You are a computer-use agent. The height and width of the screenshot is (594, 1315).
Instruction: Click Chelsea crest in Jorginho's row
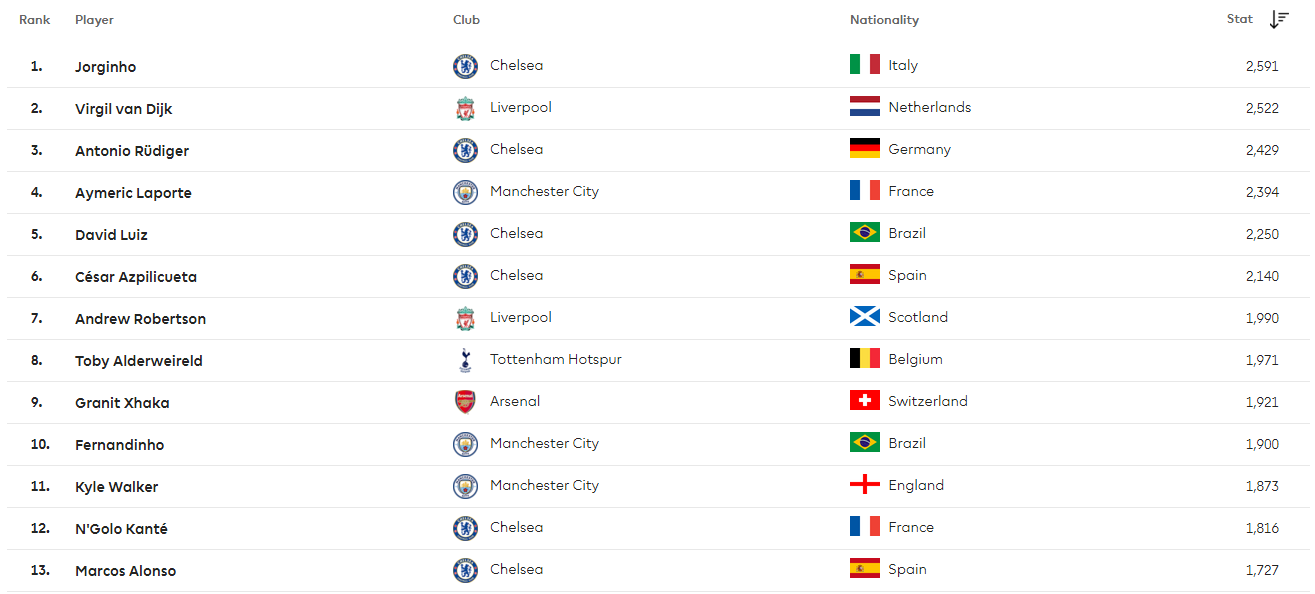tap(465, 67)
